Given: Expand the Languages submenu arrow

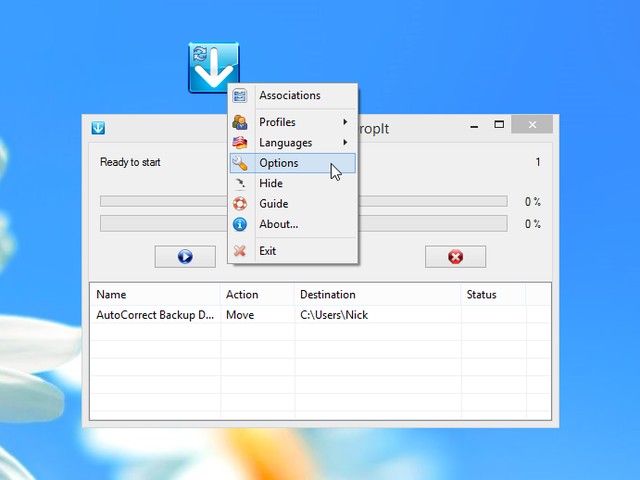Looking at the screenshot, I should point(345,143).
